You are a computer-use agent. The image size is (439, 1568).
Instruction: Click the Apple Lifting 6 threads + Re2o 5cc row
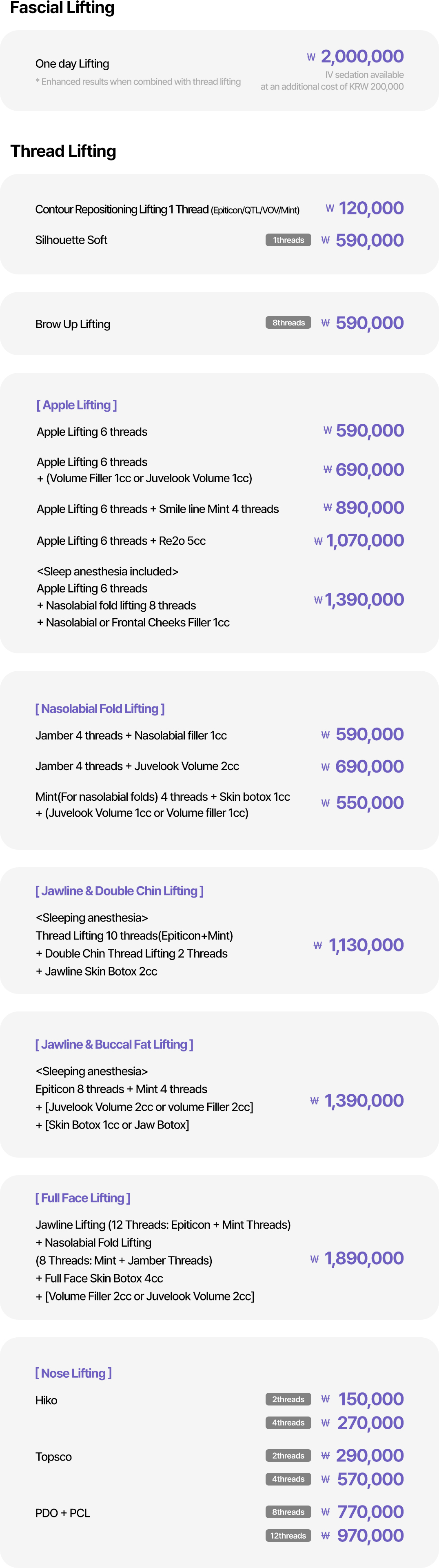click(x=219, y=541)
